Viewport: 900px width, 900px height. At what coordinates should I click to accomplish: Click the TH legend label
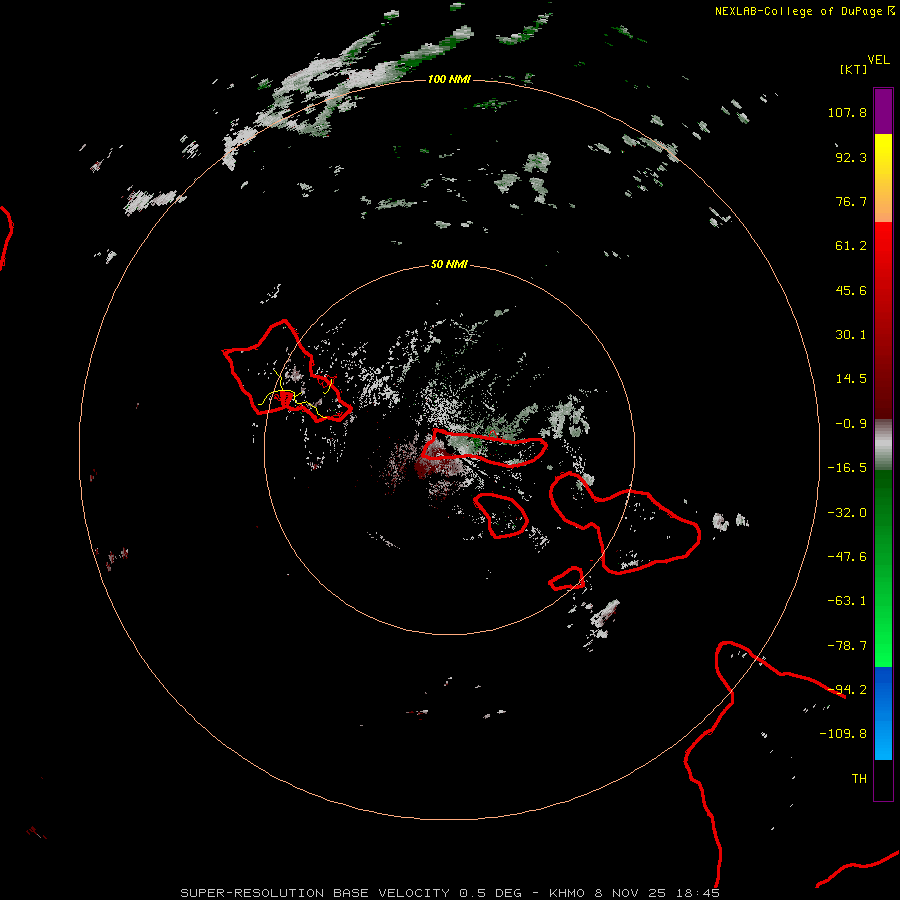click(859, 779)
